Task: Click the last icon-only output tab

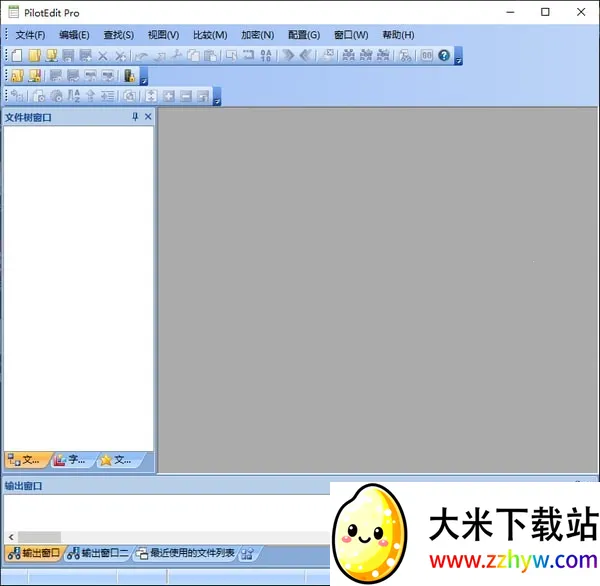Action: point(248,554)
